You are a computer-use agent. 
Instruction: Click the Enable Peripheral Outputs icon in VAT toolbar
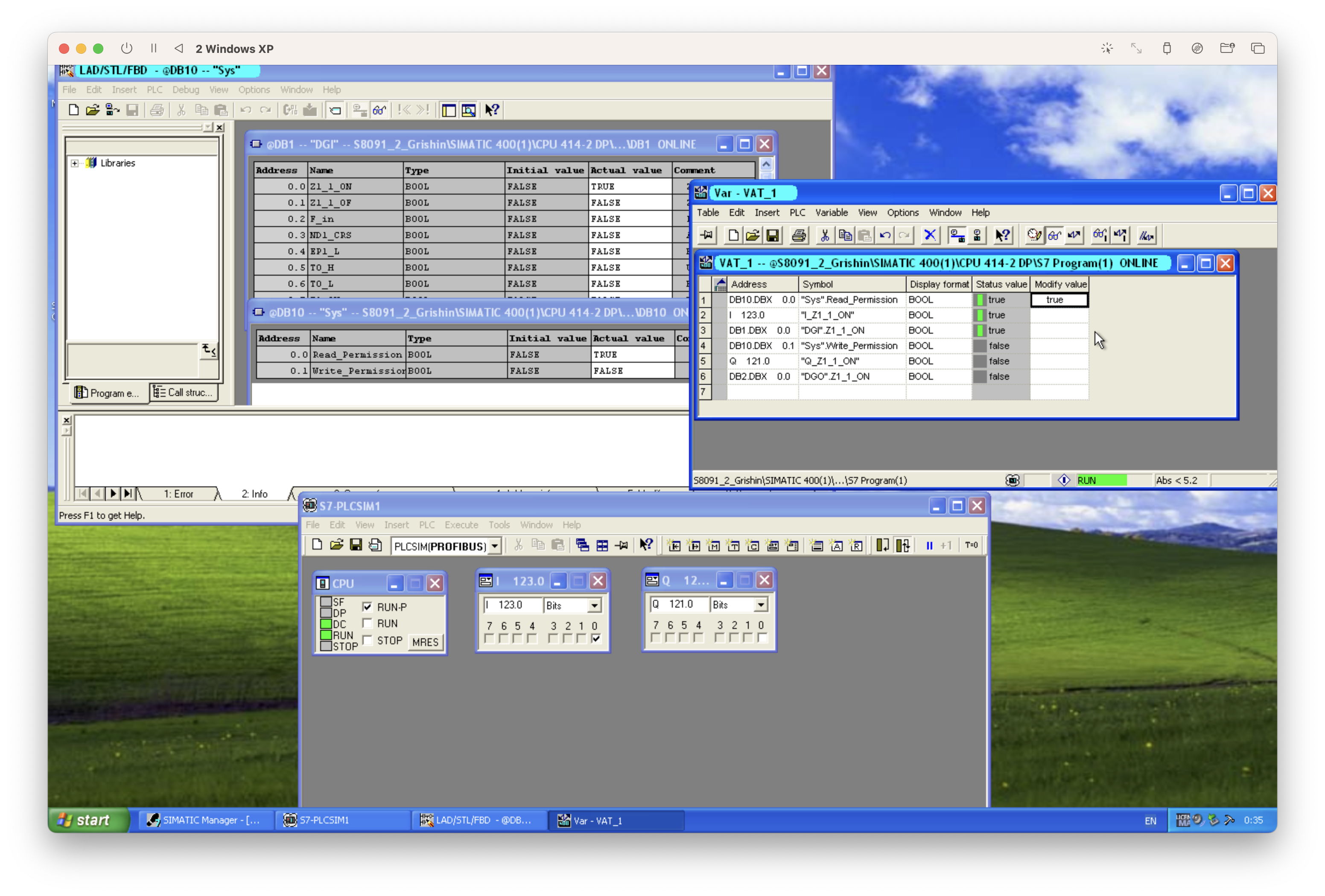point(1146,235)
